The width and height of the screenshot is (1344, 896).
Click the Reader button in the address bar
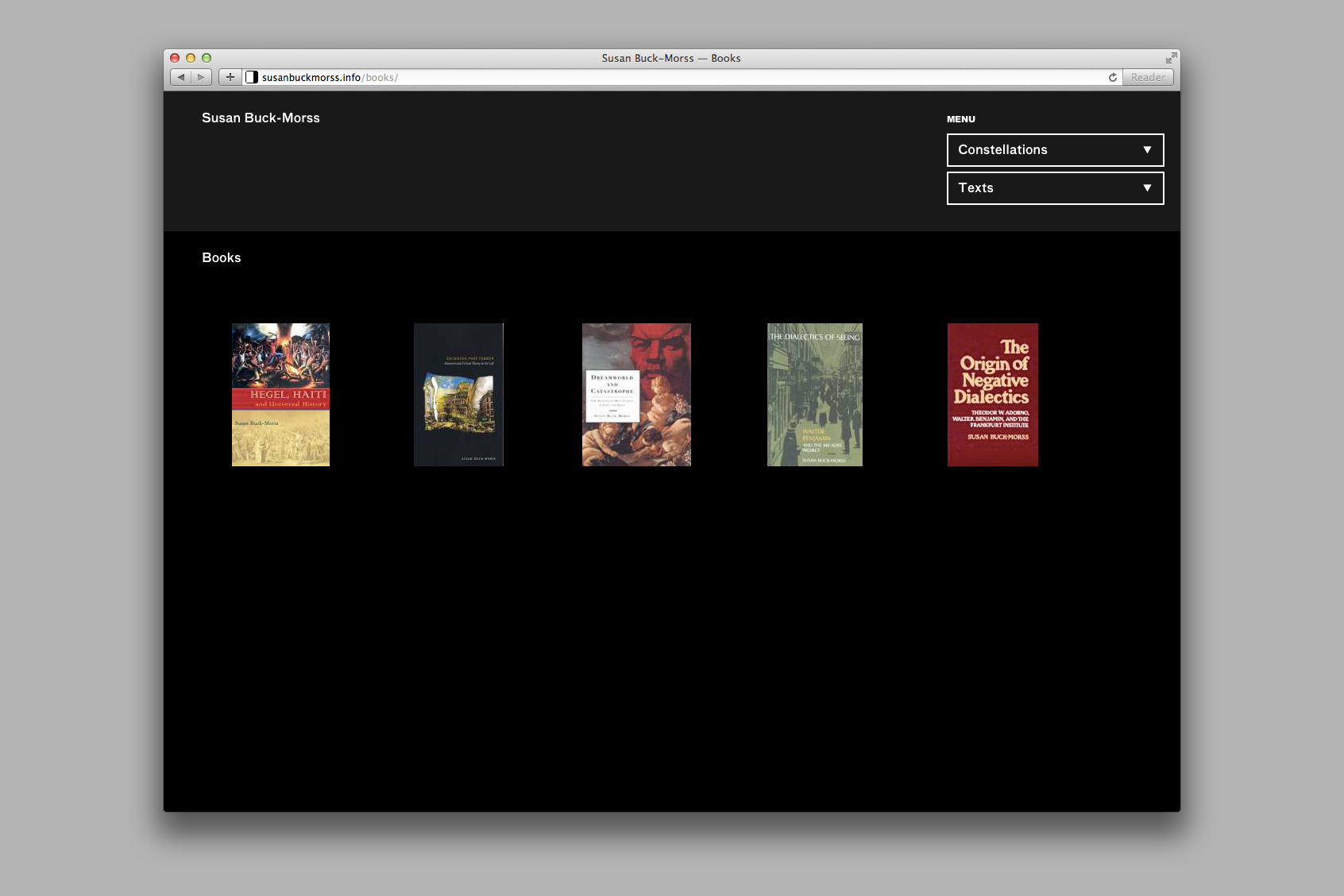(x=1148, y=77)
